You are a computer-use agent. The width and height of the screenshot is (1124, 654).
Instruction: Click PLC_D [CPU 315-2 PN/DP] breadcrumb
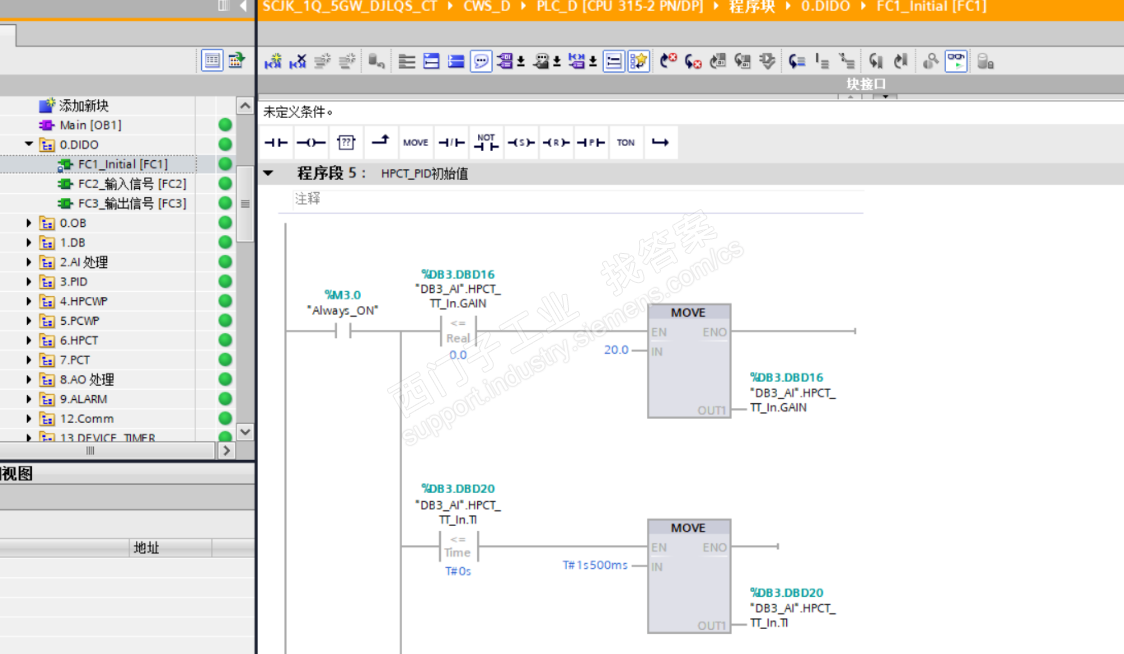click(x=620, y=6)
